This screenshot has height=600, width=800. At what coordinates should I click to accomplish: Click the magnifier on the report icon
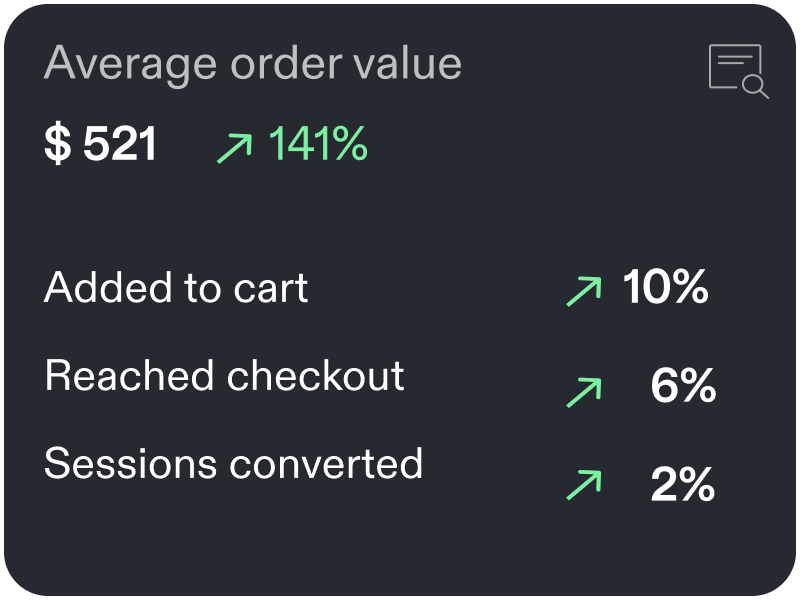(x=756, y=86)
